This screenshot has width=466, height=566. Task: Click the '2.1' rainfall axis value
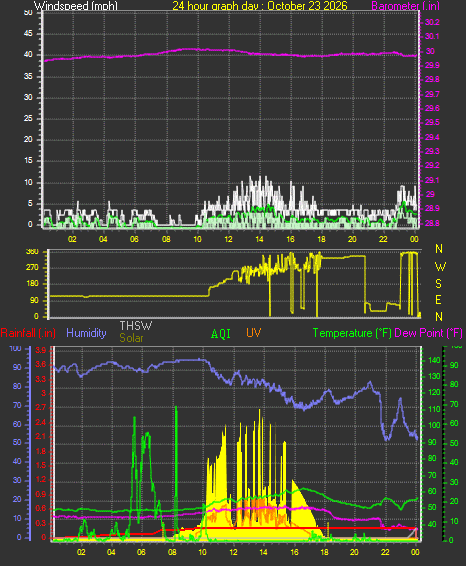click(41, 437)
